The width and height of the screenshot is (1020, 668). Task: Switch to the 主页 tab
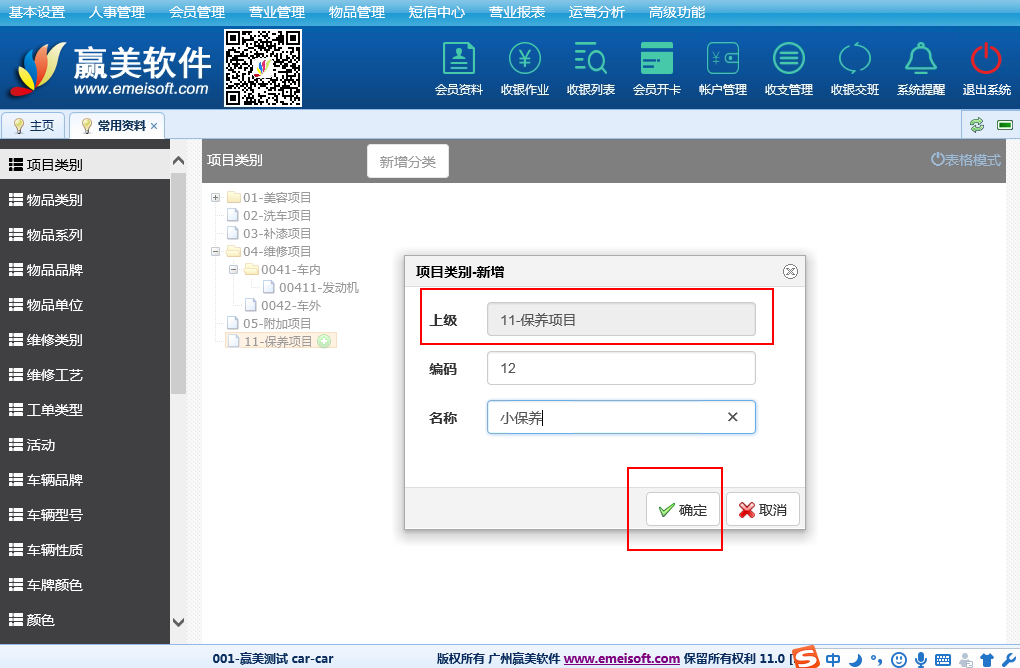click(33, 126)
